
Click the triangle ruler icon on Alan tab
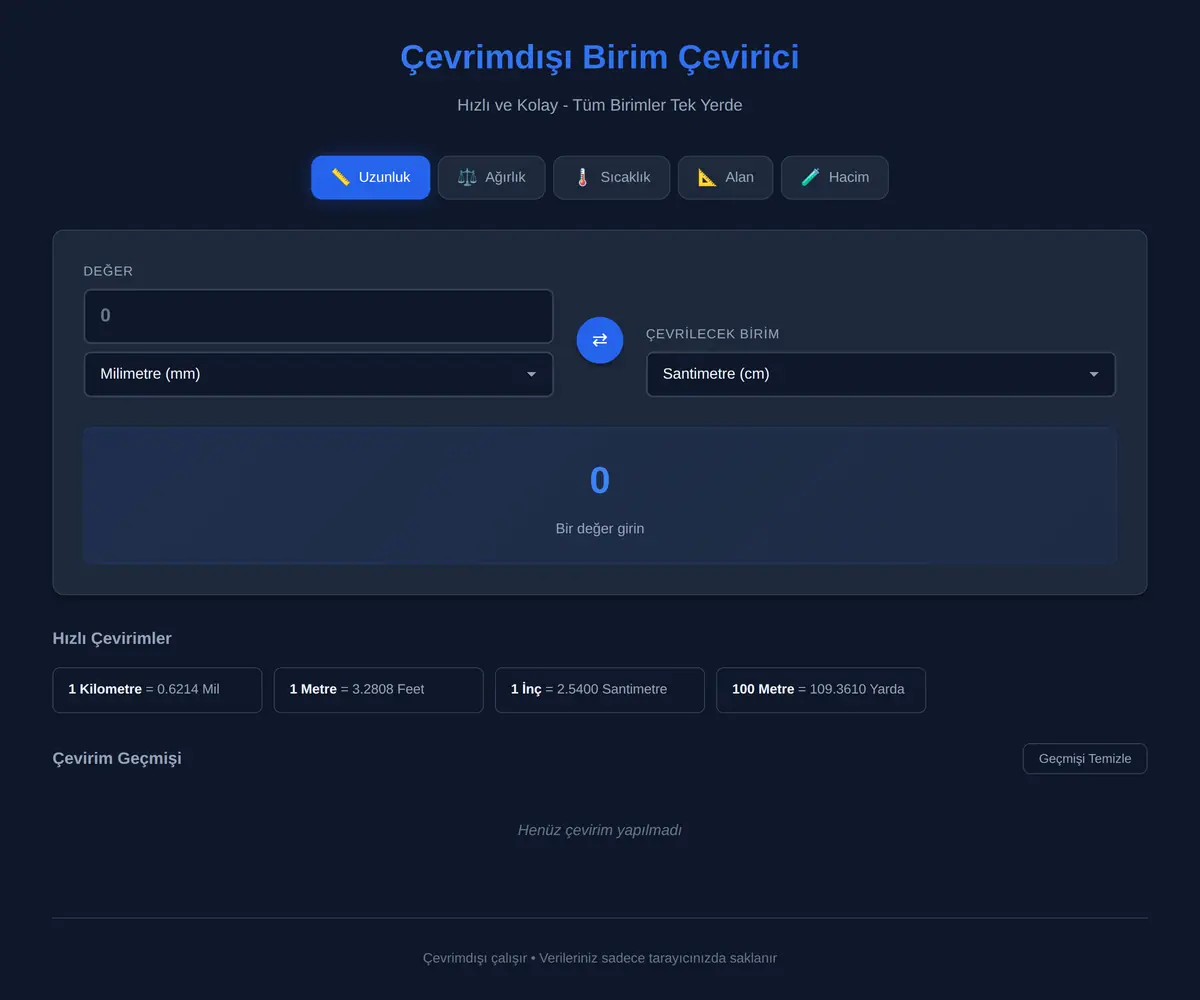tap(707, 177)
